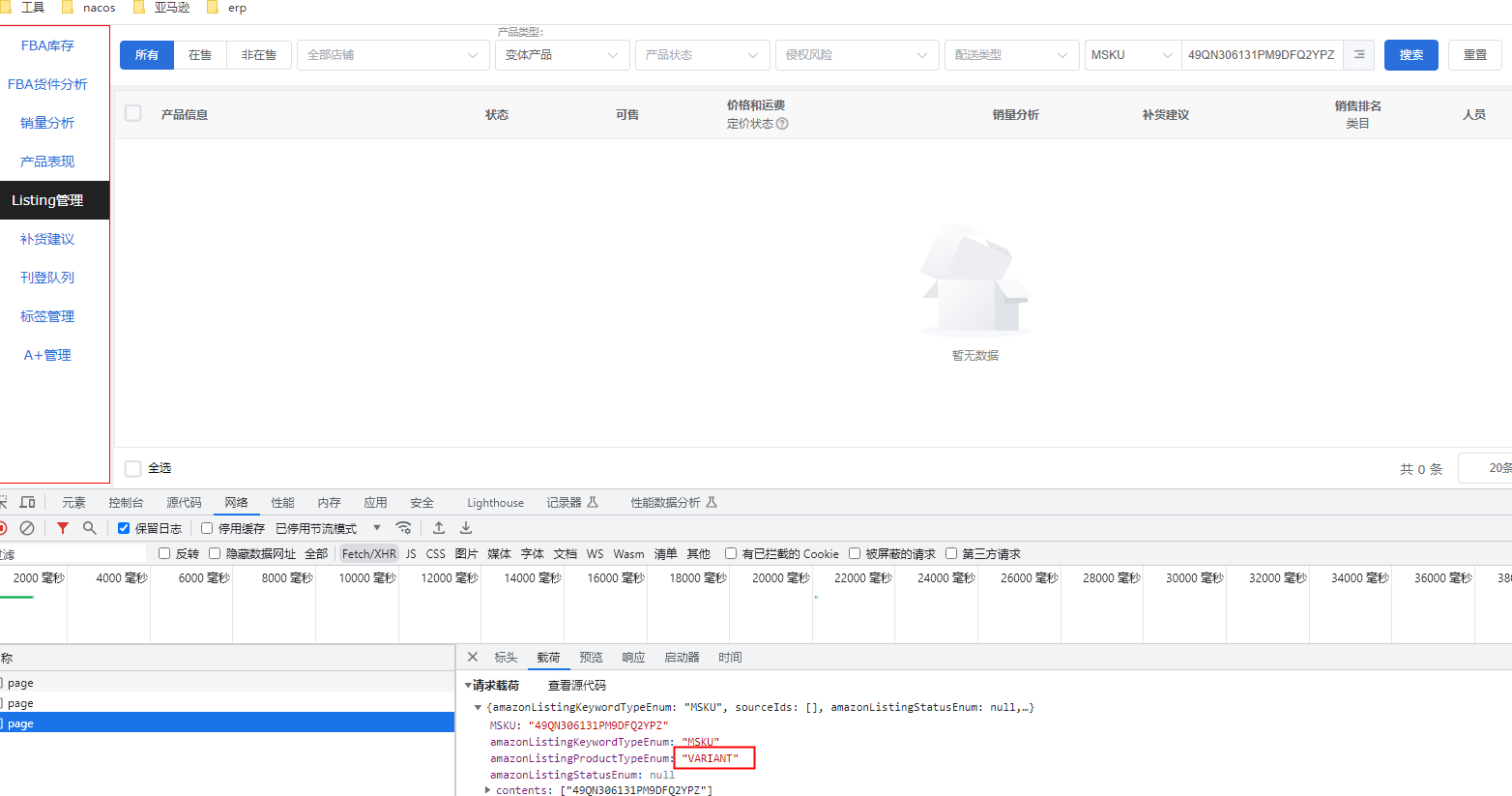Click the pricing status help icon

[x=783, y=124]
